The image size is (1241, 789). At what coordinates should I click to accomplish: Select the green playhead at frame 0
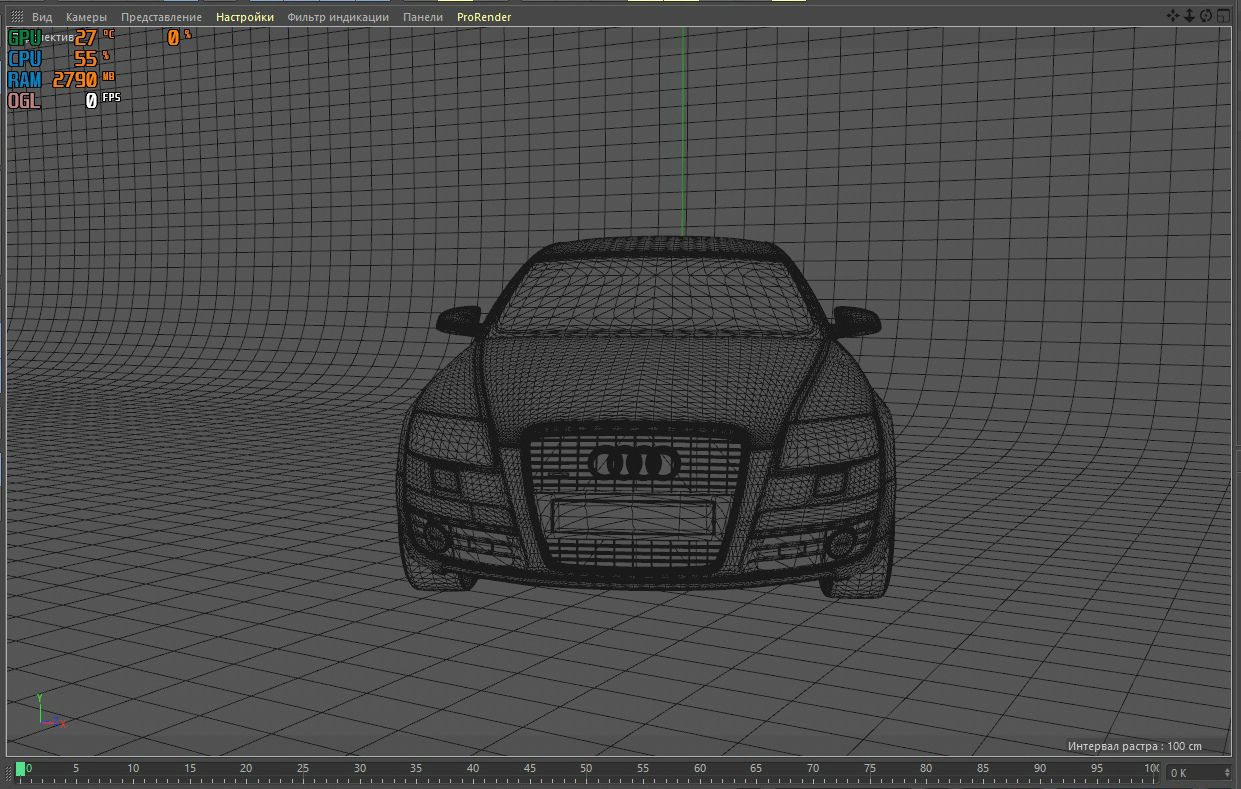pyautogui.click(x=21, y=769)
